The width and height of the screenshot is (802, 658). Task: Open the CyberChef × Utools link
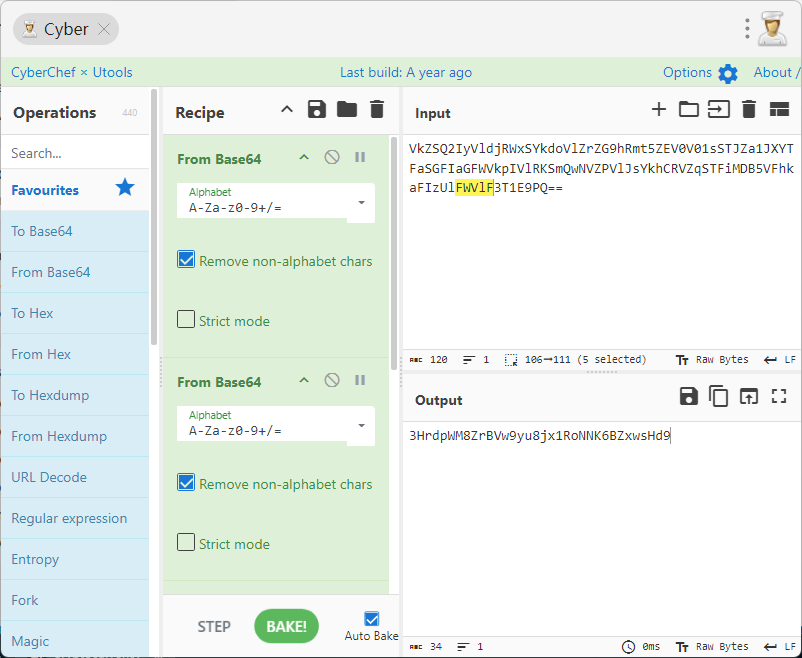[72, 73]
